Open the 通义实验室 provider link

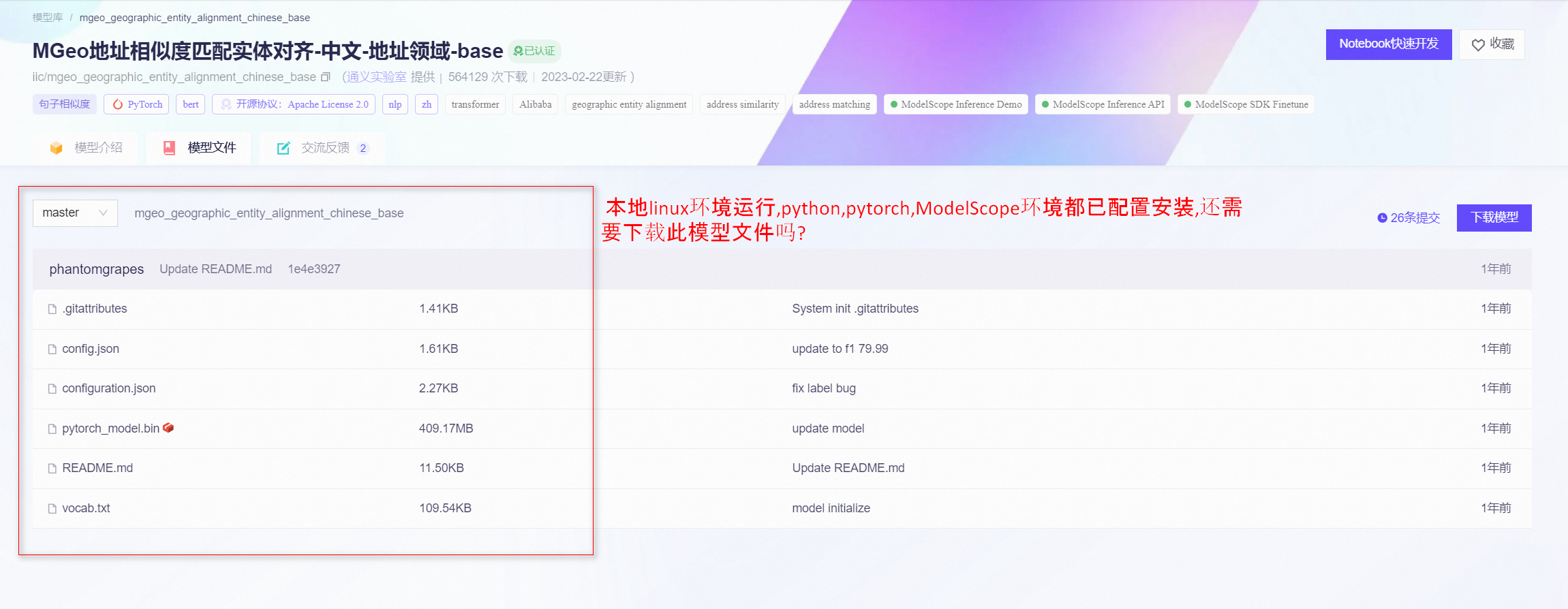pos(376,77)
